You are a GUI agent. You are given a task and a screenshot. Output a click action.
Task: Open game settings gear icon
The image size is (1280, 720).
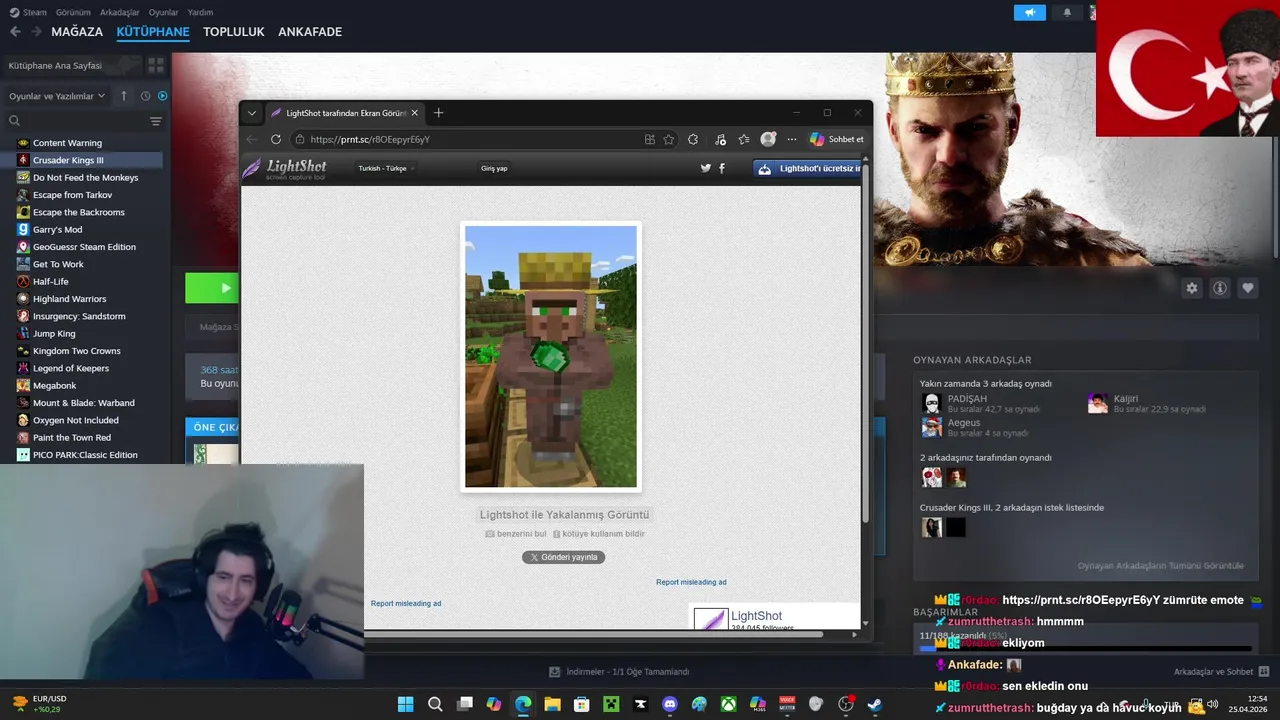click(x=1192, y=288)
